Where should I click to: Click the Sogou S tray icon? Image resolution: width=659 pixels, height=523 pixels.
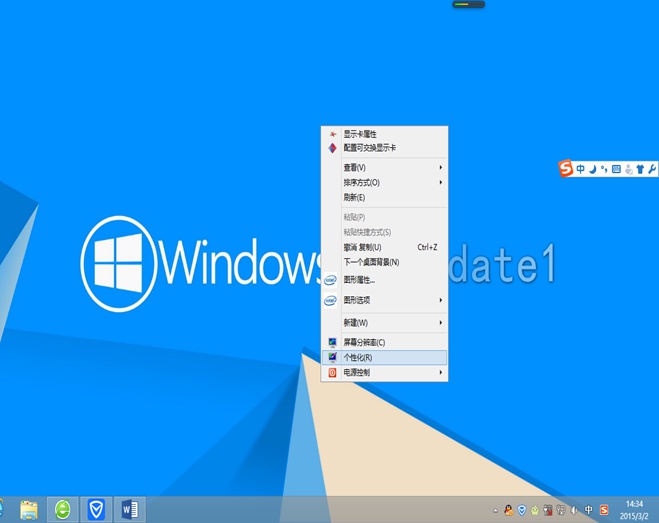tap(604, 510)
